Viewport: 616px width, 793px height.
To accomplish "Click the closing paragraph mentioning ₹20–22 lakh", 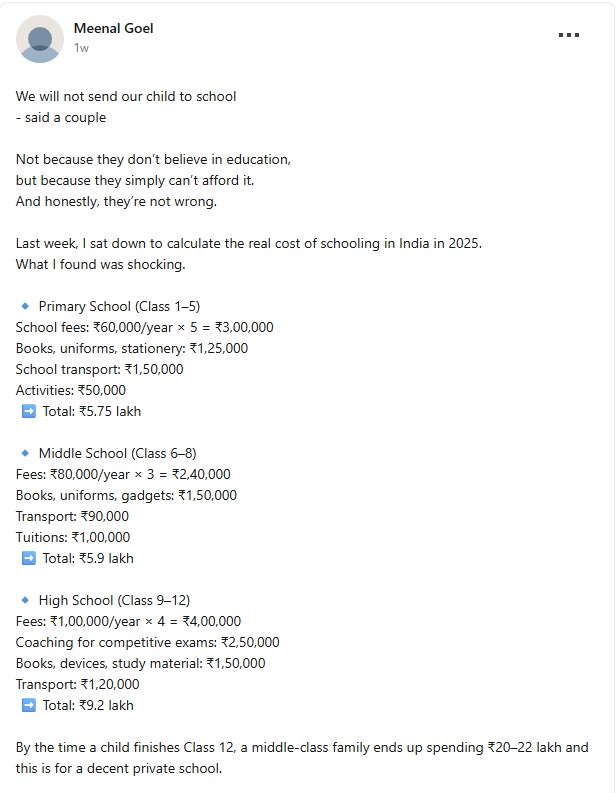I will (302, 757).
